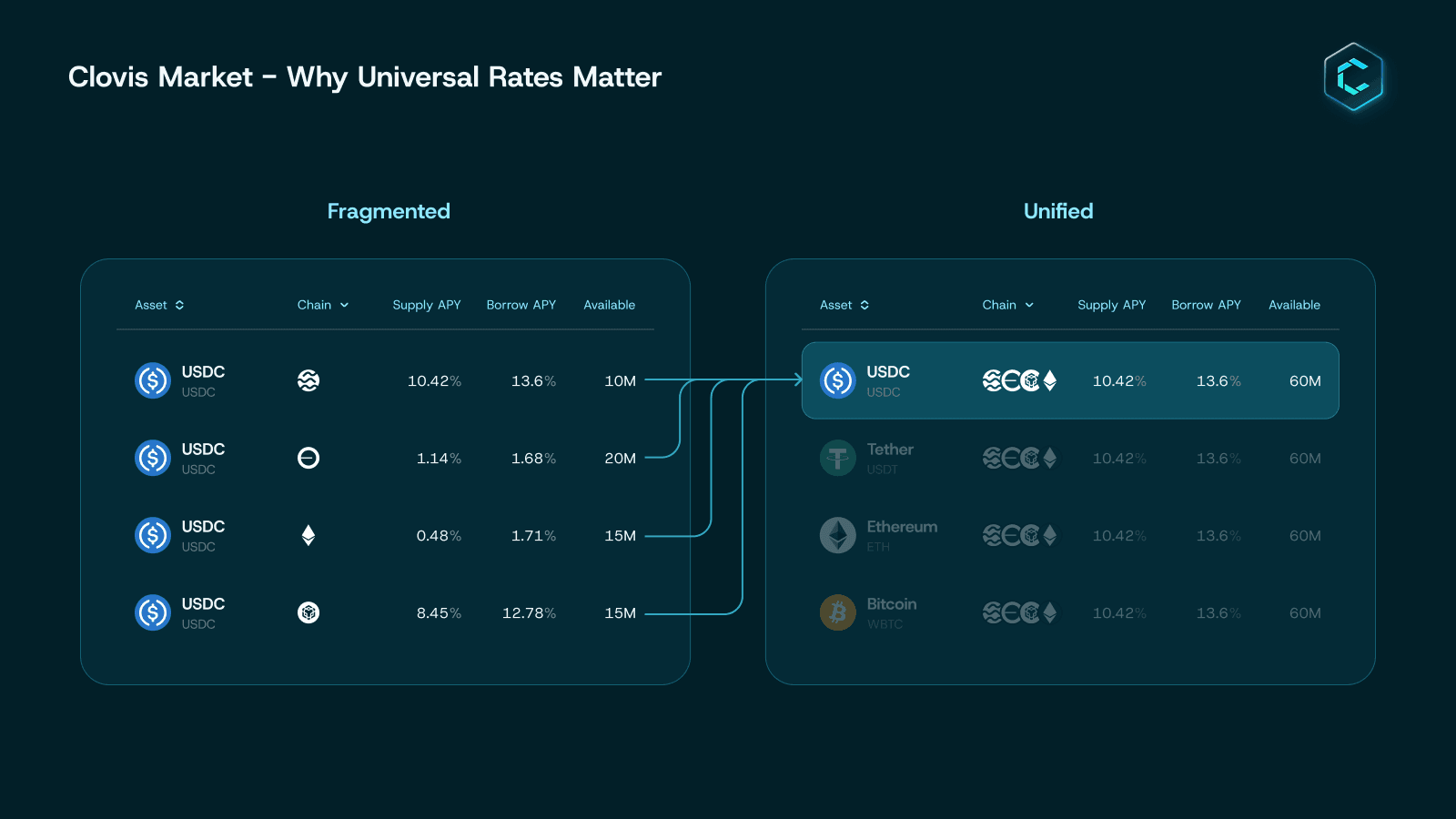Viewport: 1456px width, 819px height.
Task: Click the chain icon in the 8.45% row
Action: 308,612
